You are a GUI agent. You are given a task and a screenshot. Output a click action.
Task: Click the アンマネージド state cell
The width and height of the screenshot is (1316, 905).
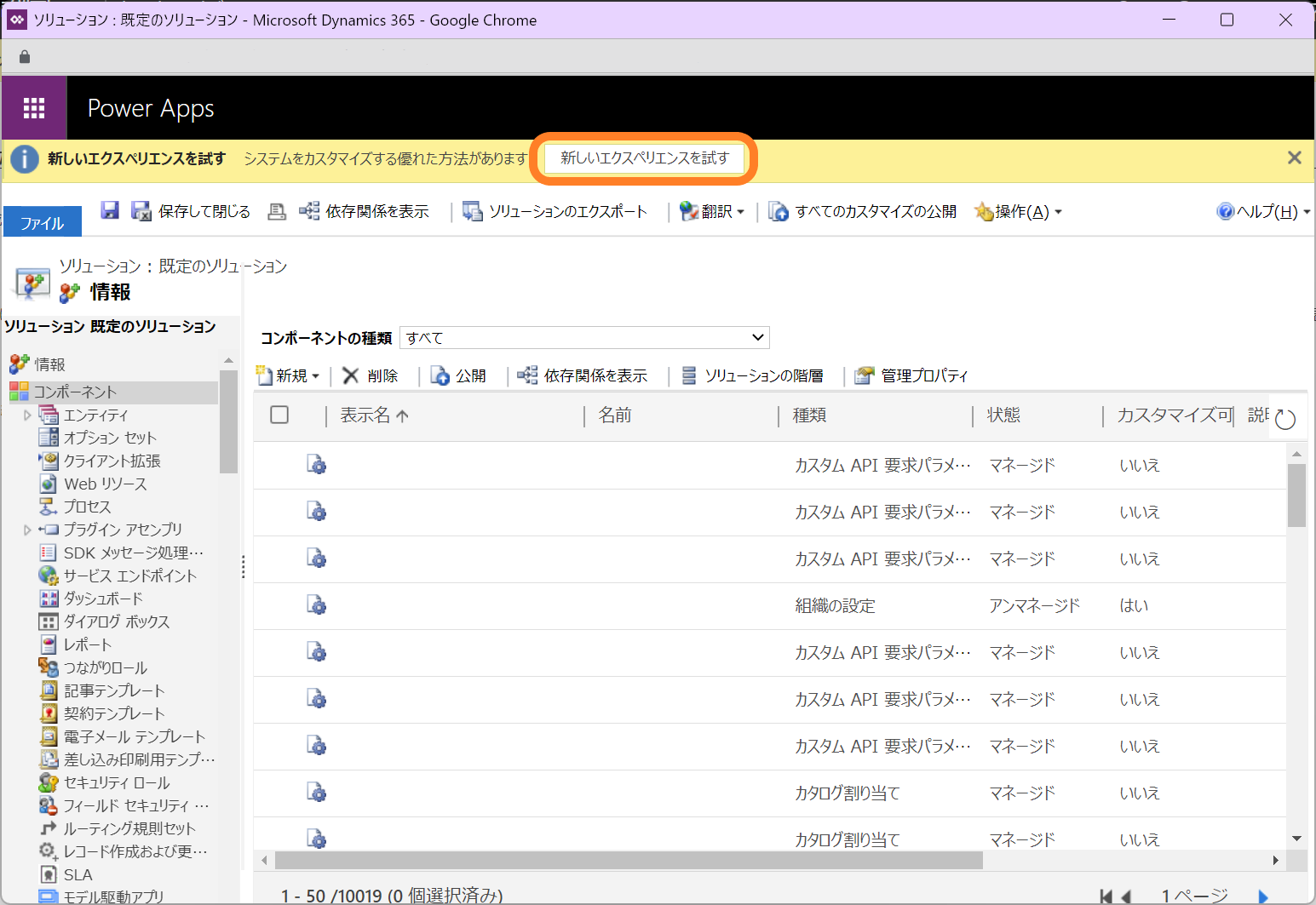tap(1034, 605)
